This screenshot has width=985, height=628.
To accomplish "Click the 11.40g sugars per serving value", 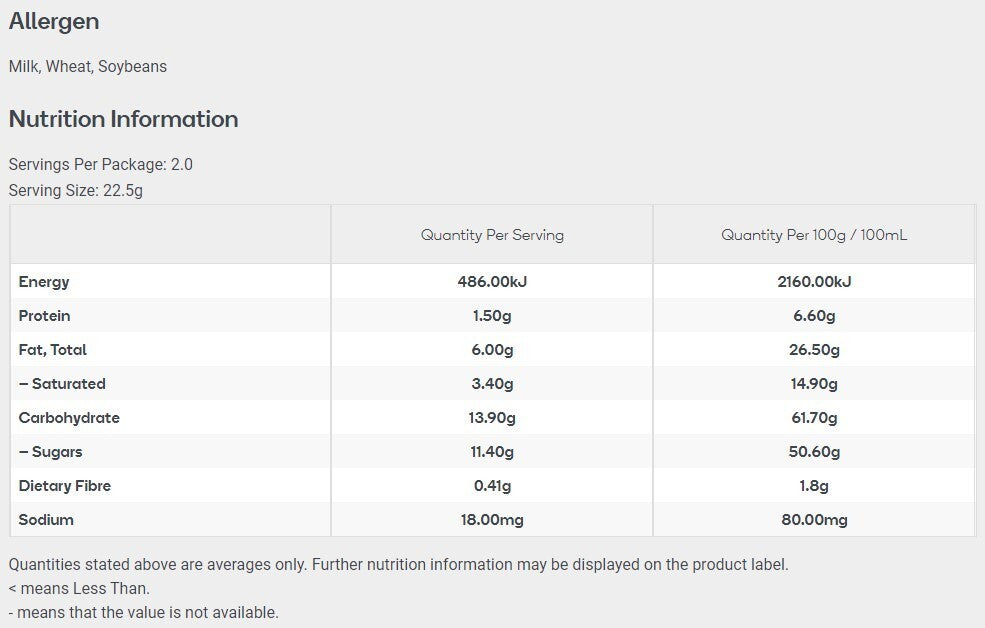I will 492,452.
